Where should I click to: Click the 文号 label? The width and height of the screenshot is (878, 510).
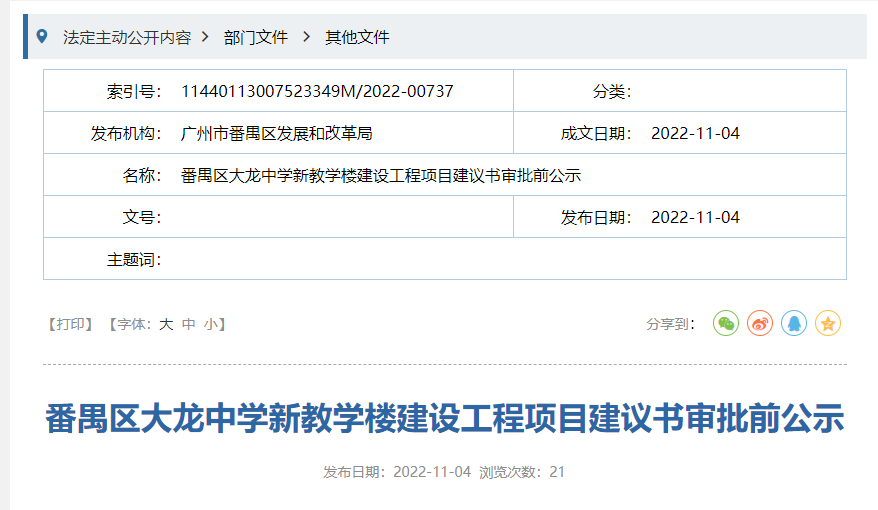coord(142,217)
